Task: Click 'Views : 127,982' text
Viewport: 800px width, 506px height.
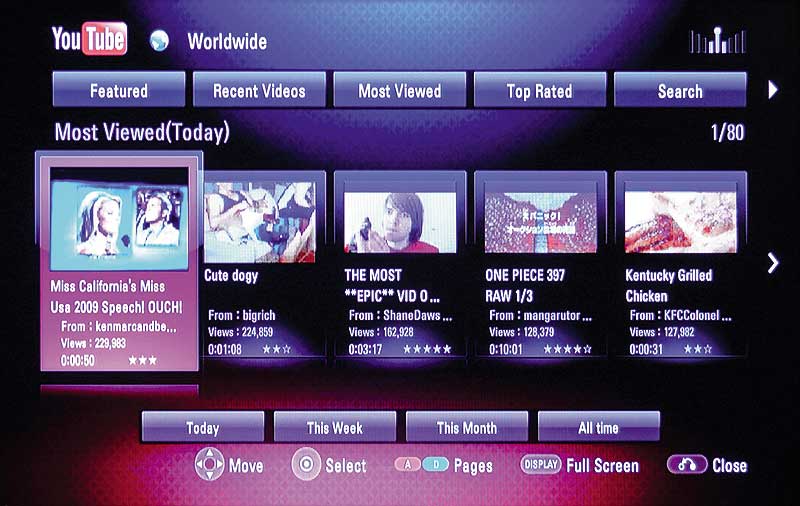Action: pyautogui.click(x=662, y=332)
